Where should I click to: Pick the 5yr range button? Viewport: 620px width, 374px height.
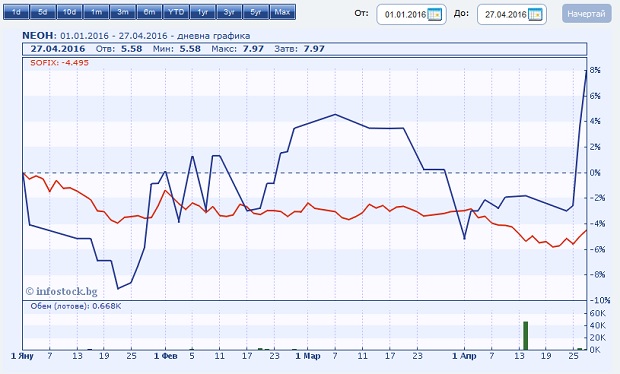pyautogui.click(x=256, y=12)
